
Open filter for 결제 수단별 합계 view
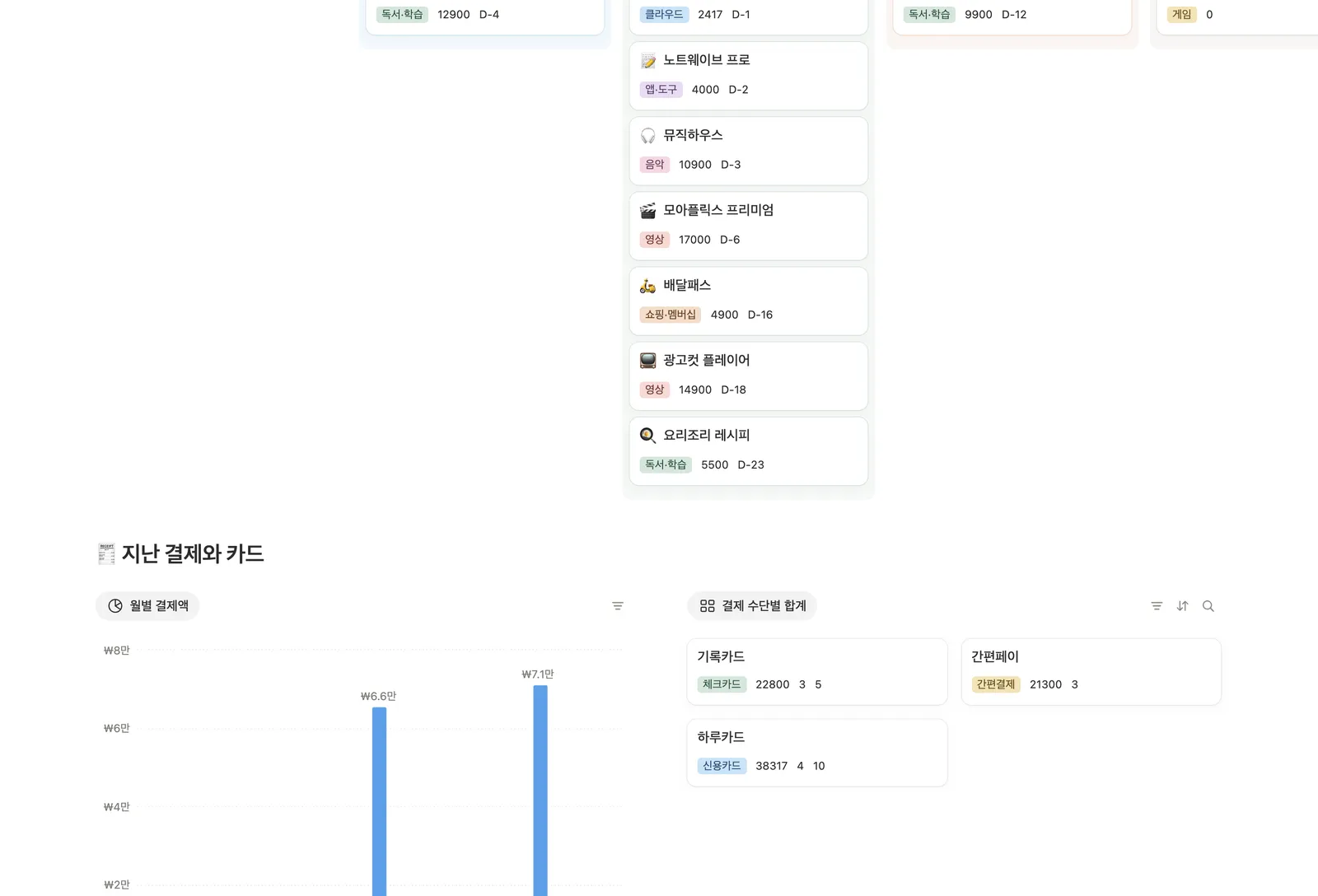pos(1157,606)
